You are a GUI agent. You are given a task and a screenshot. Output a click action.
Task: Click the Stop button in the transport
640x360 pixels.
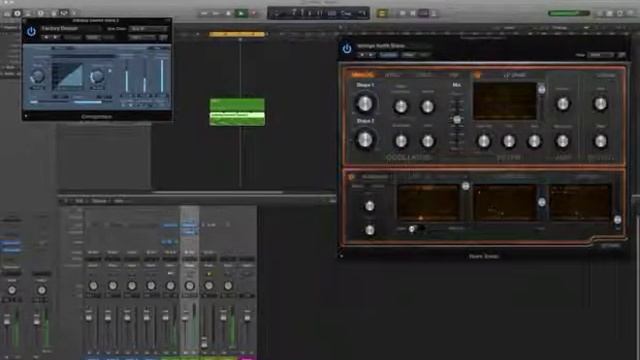[x=228, y=13]
